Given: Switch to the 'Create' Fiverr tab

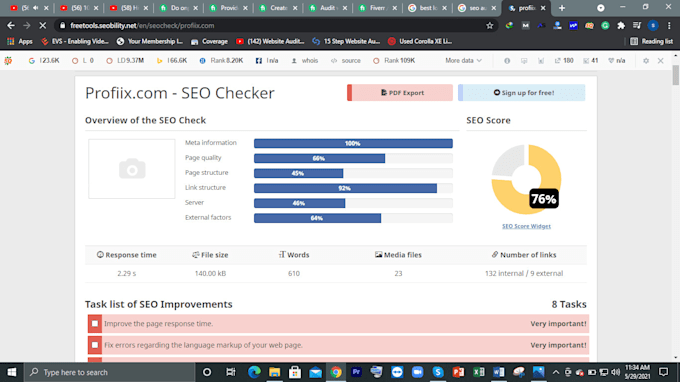Looking at the screenshot, I should [x=278, y=8].
